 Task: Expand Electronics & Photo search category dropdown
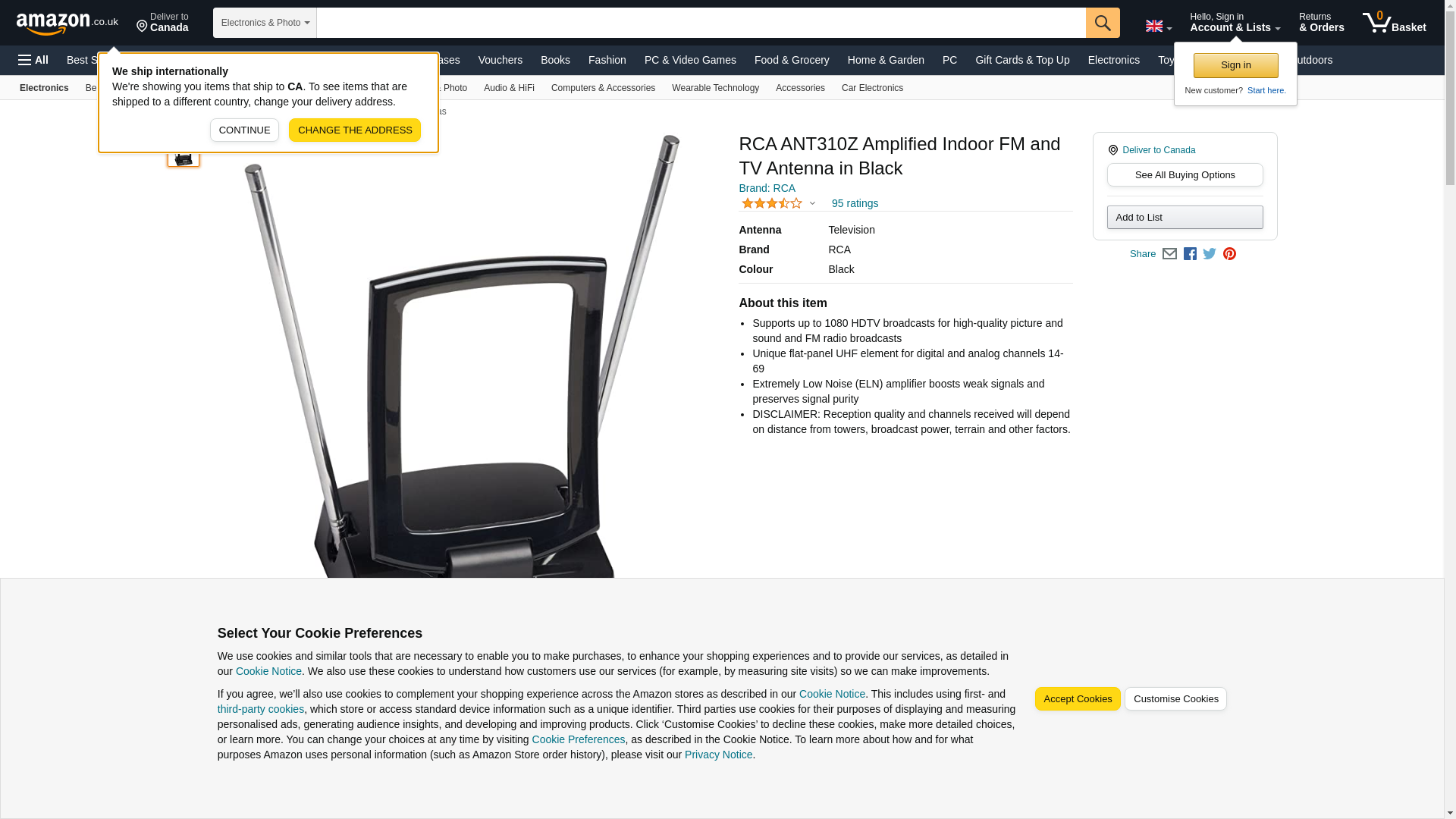coord(265,23)
